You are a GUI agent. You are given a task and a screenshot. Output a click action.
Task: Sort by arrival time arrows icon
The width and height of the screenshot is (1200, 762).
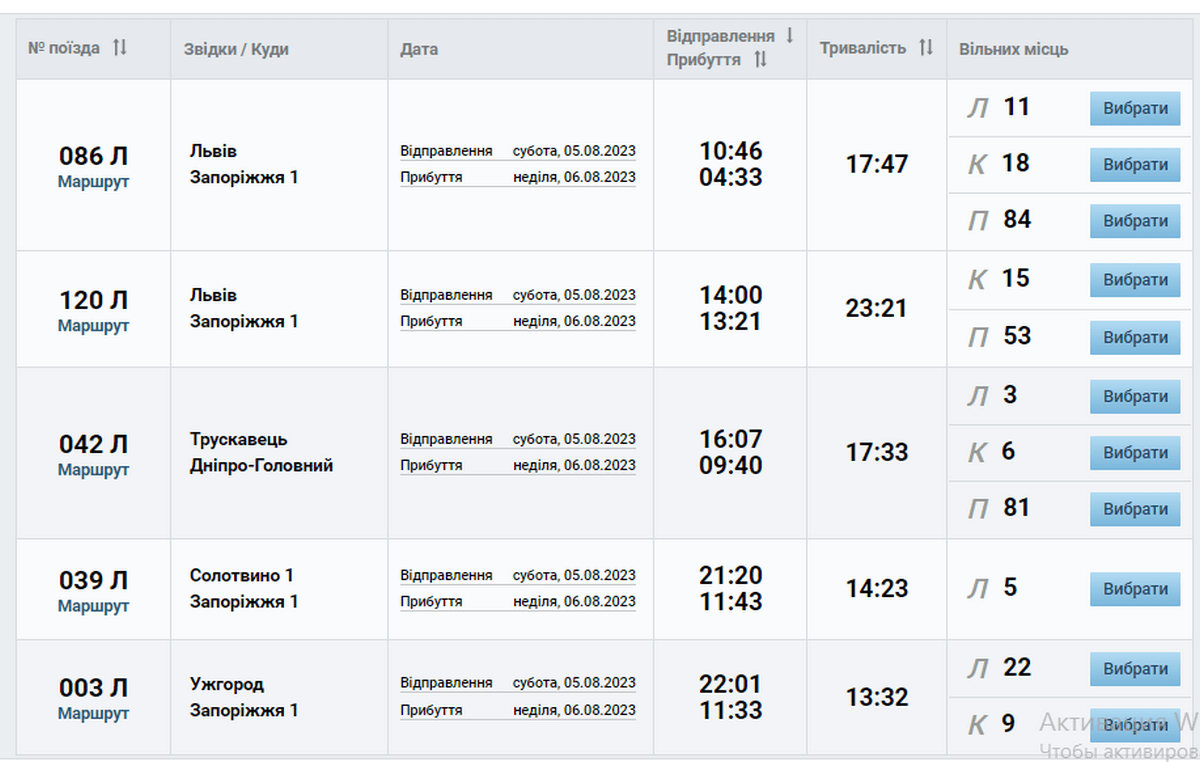(760, 60)
